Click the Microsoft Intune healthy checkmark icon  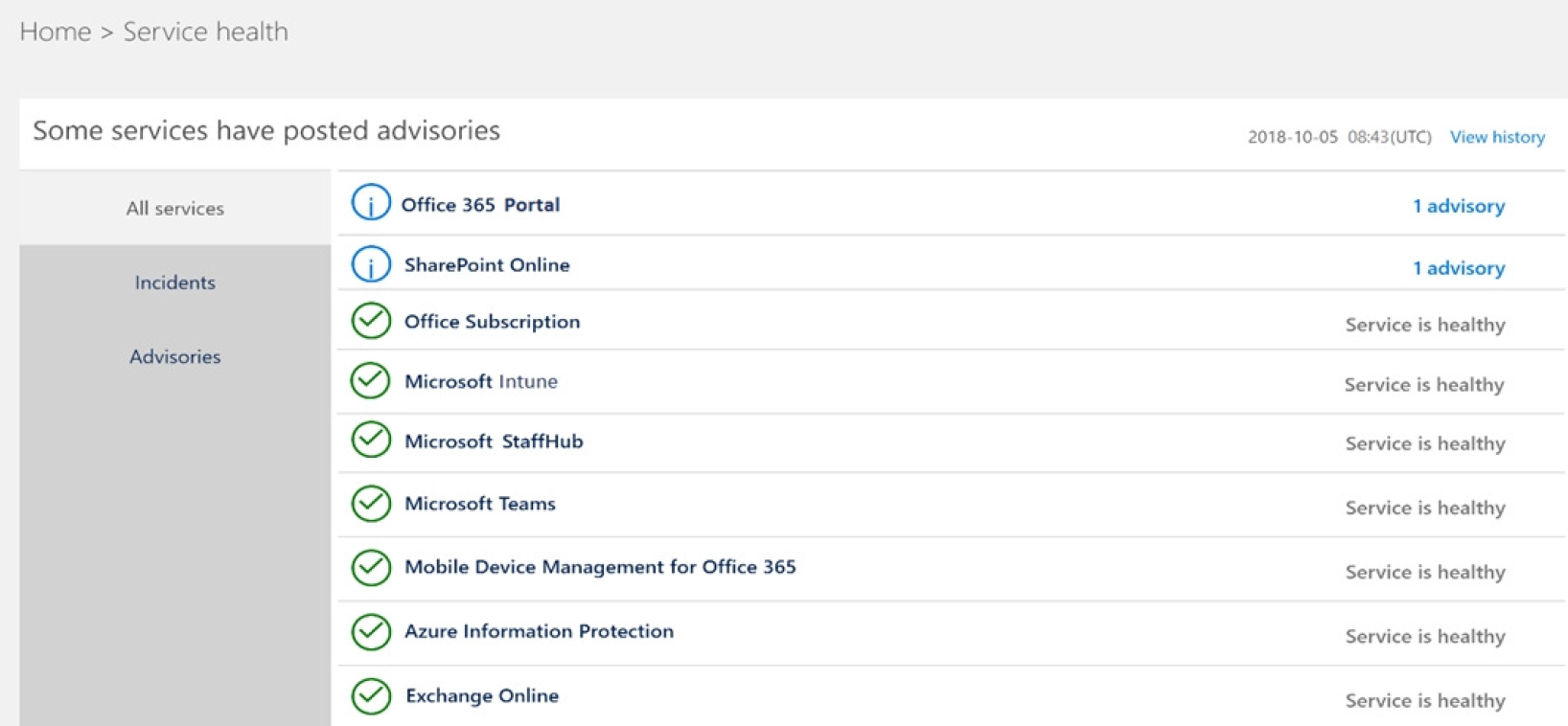[370, 381]
